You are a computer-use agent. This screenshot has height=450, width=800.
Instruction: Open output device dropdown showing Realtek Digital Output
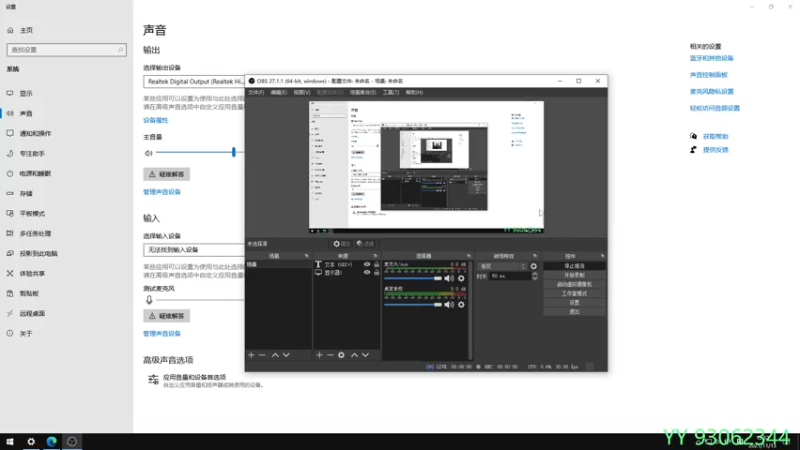194,82
